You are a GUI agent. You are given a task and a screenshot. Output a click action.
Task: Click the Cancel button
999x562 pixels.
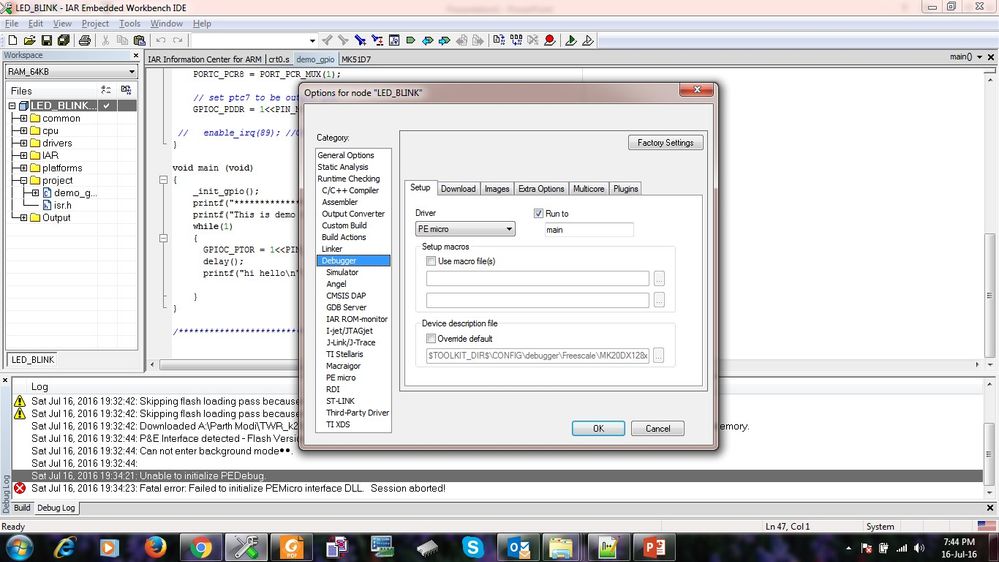(658, 429)
